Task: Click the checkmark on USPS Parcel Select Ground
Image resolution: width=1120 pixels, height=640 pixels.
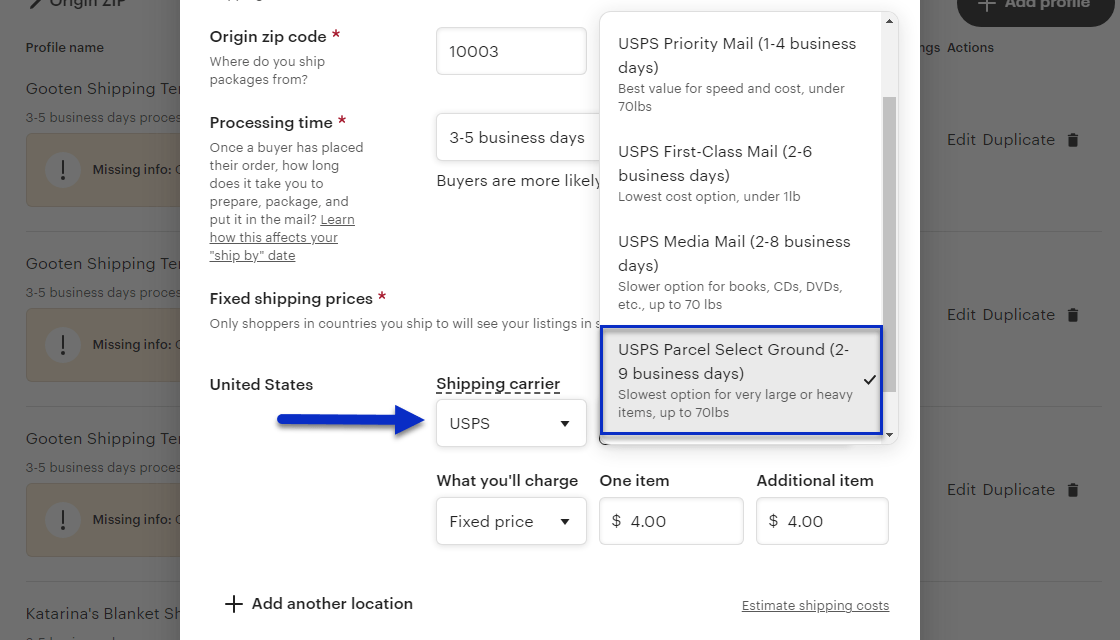Action: click(x=870, y=380)
